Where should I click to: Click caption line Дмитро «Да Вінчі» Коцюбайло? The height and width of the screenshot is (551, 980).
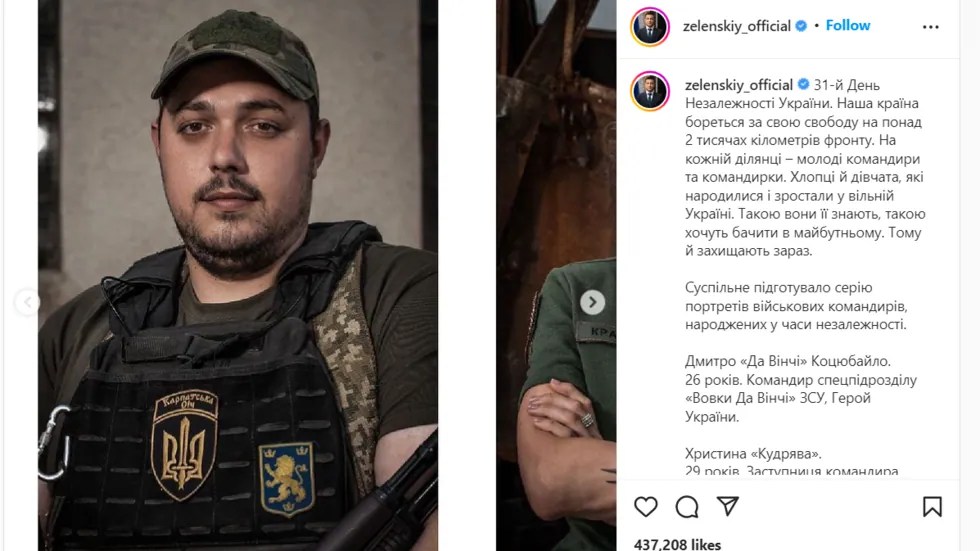point(788,361)
